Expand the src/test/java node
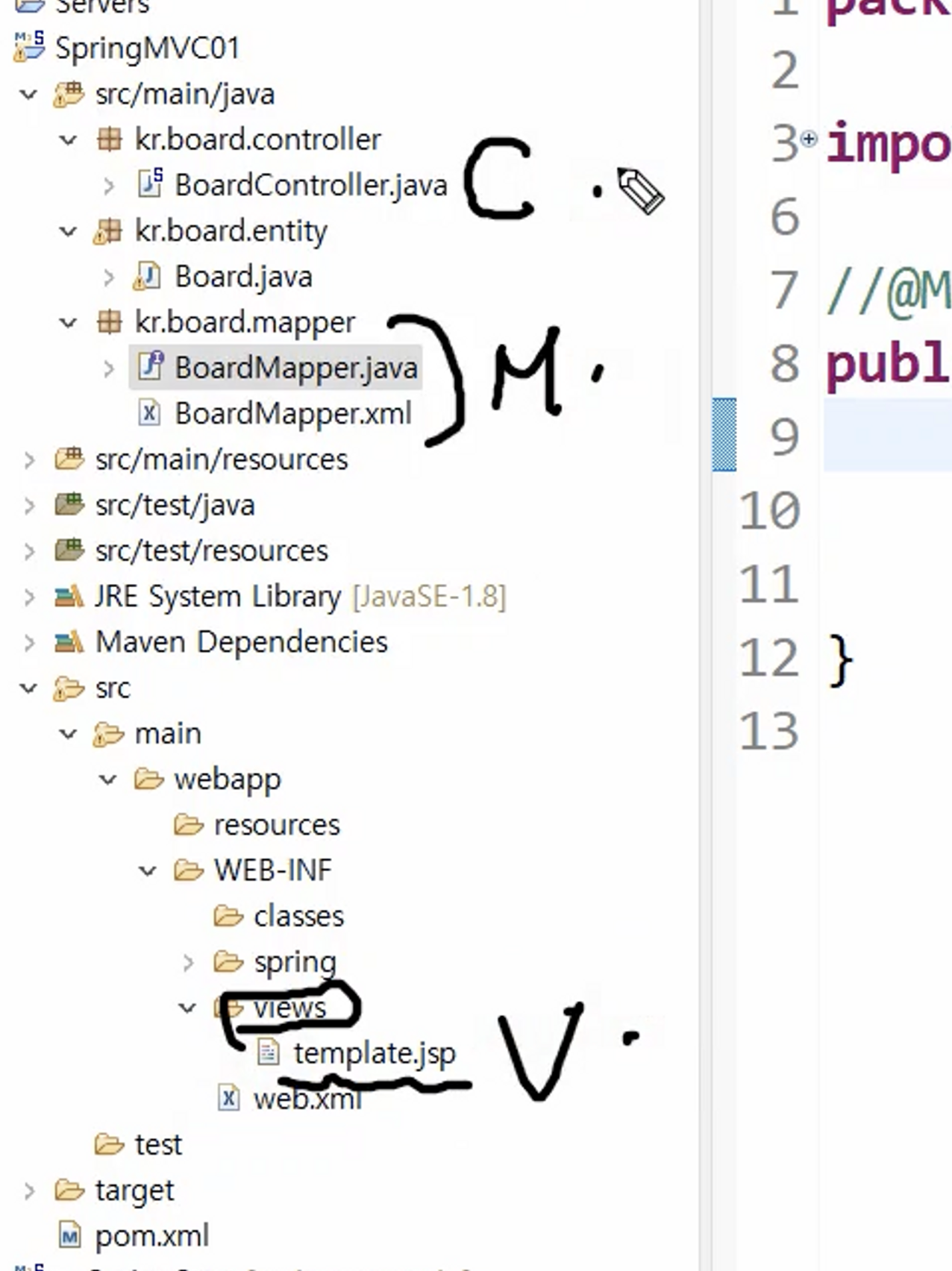The image size is (952, 1271). click(x=29, y=506)
